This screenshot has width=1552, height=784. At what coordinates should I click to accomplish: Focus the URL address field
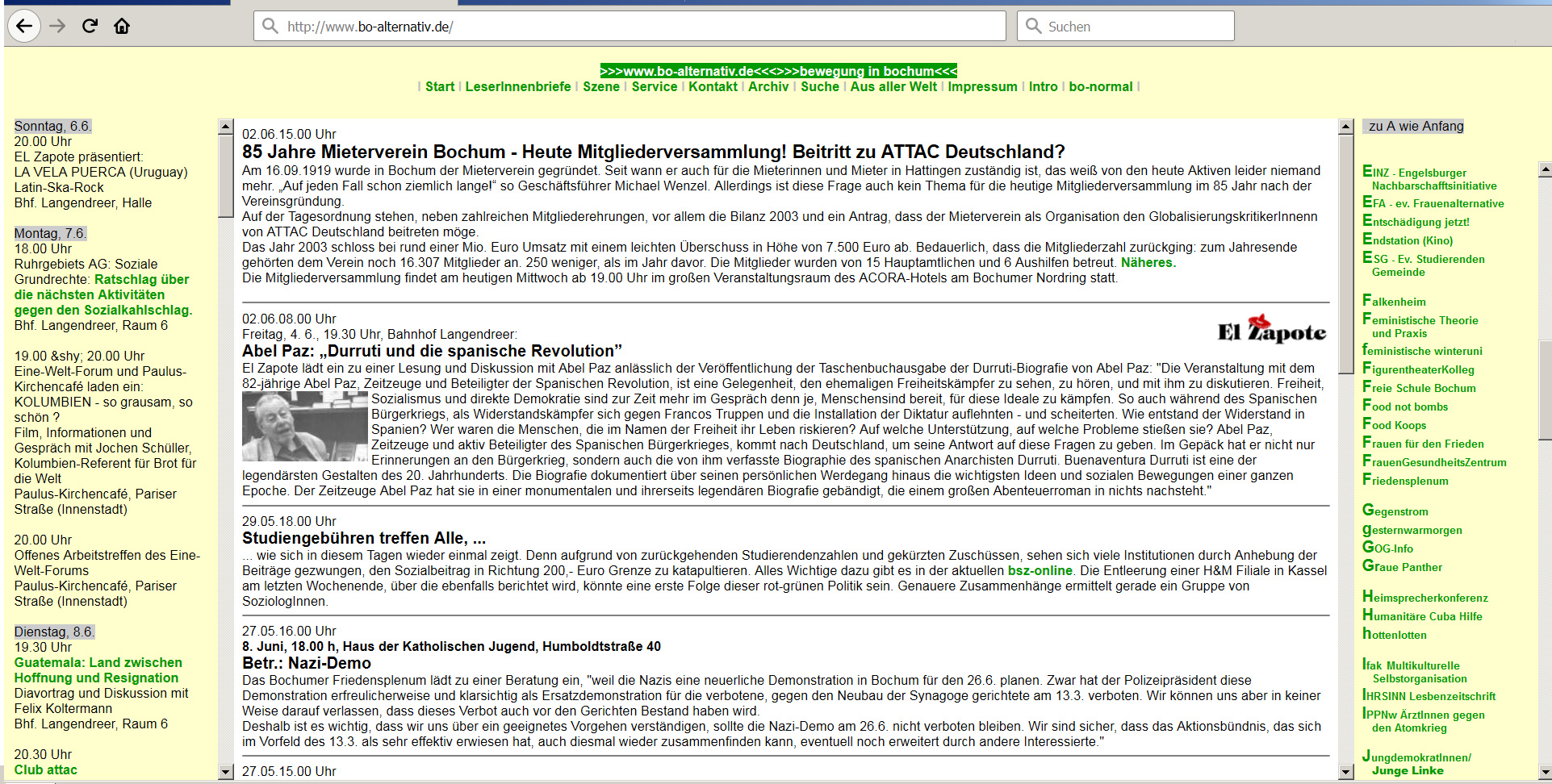[630, 26]
